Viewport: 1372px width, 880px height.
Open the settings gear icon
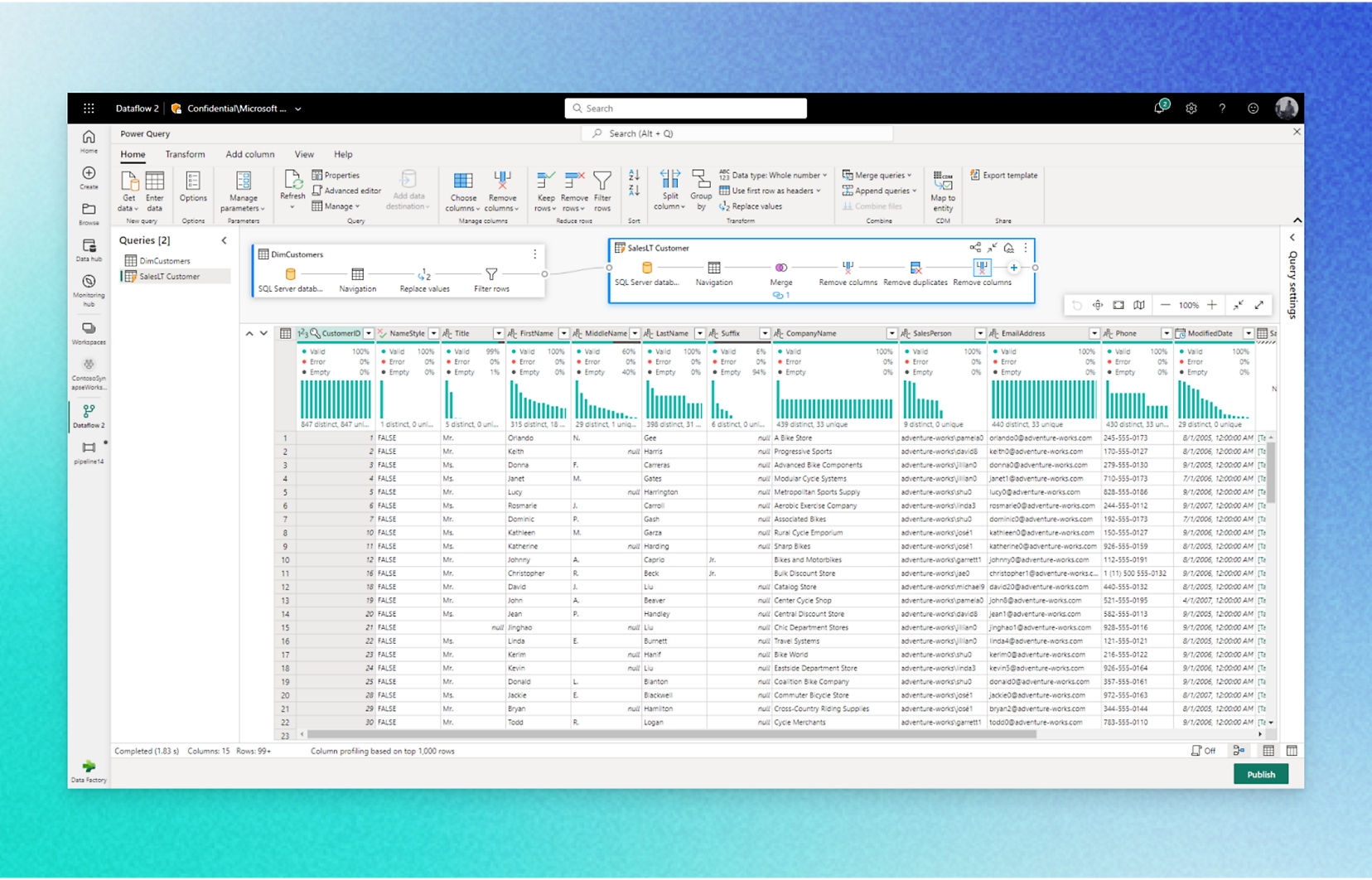[1191, 109]
